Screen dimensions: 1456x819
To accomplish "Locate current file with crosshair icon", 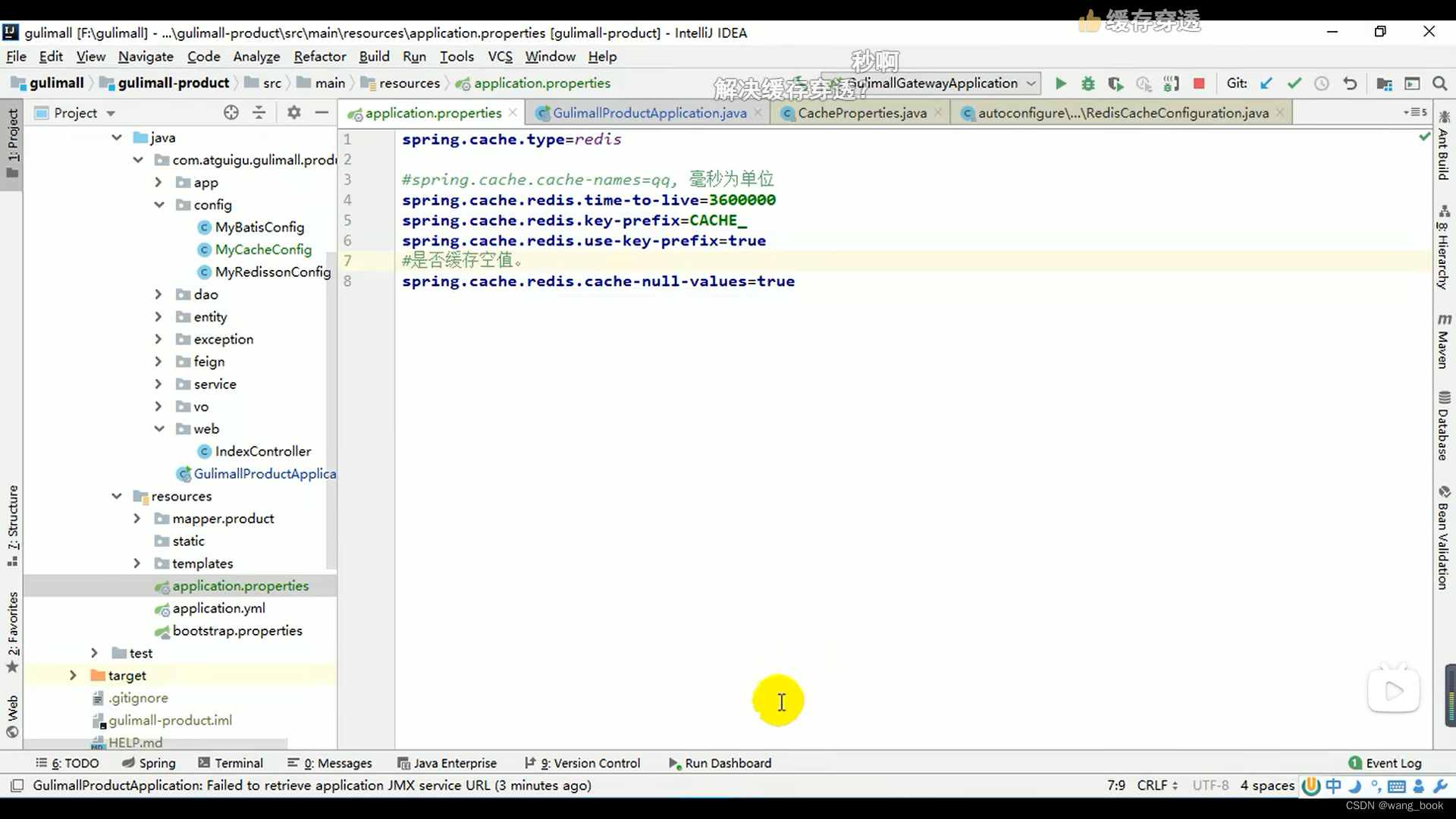I will (231, 113).
